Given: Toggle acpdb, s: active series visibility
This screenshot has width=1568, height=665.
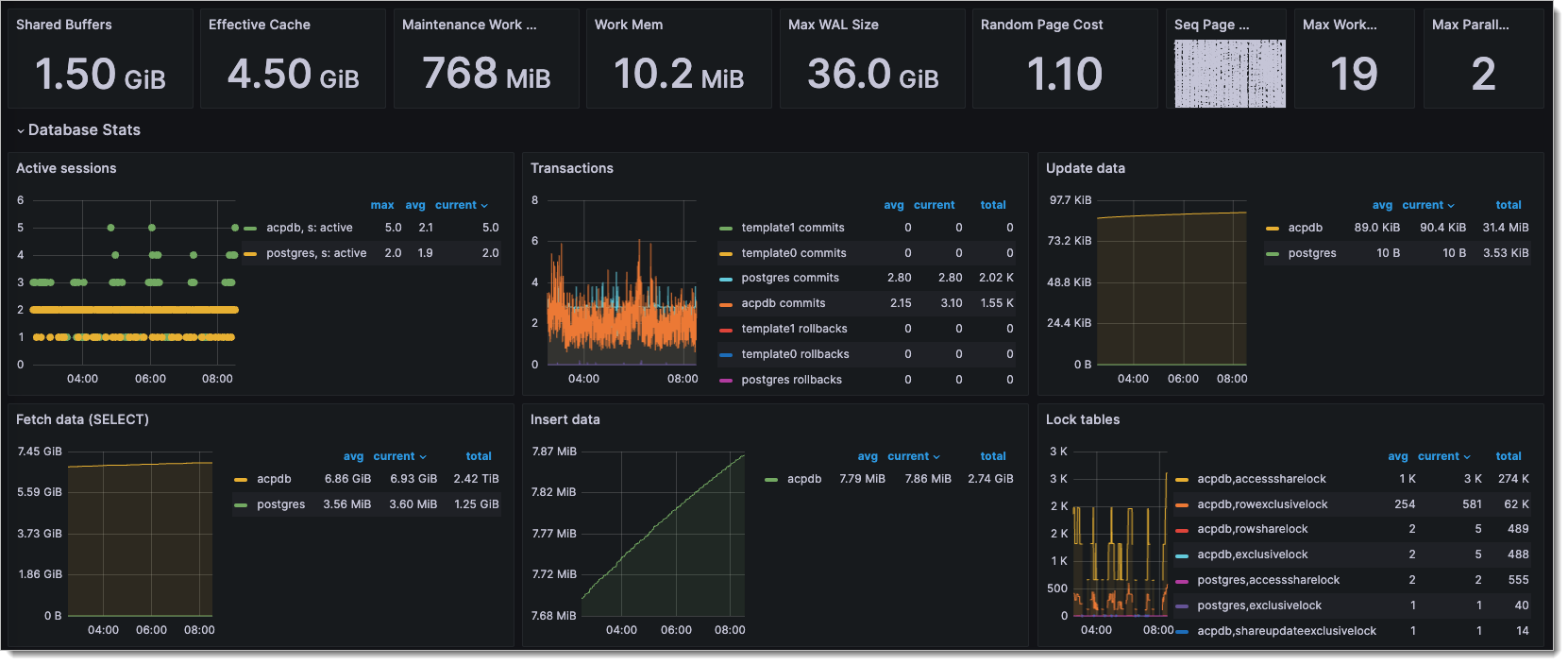Looking at the screenshot, I should (x=309, y=228).
